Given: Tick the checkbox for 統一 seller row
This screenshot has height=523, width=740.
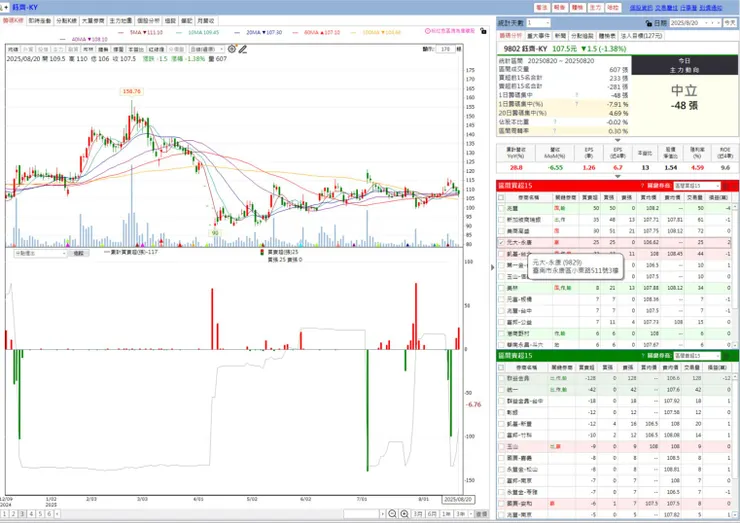Looking at the screenshot, I should [501, 389].
